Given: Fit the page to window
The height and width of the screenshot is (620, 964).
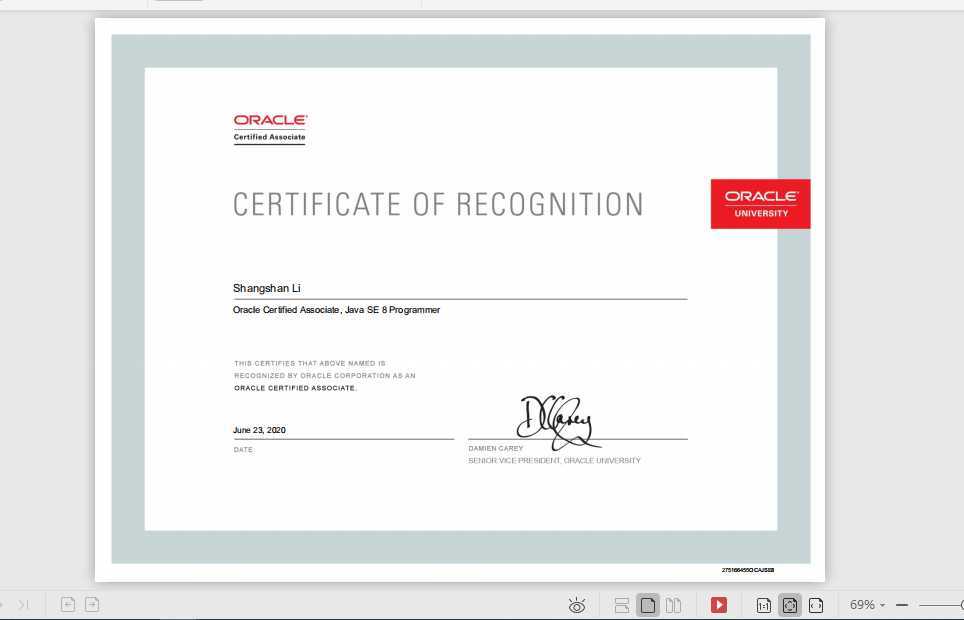Looking at the screenshot, I should point(790,605).
